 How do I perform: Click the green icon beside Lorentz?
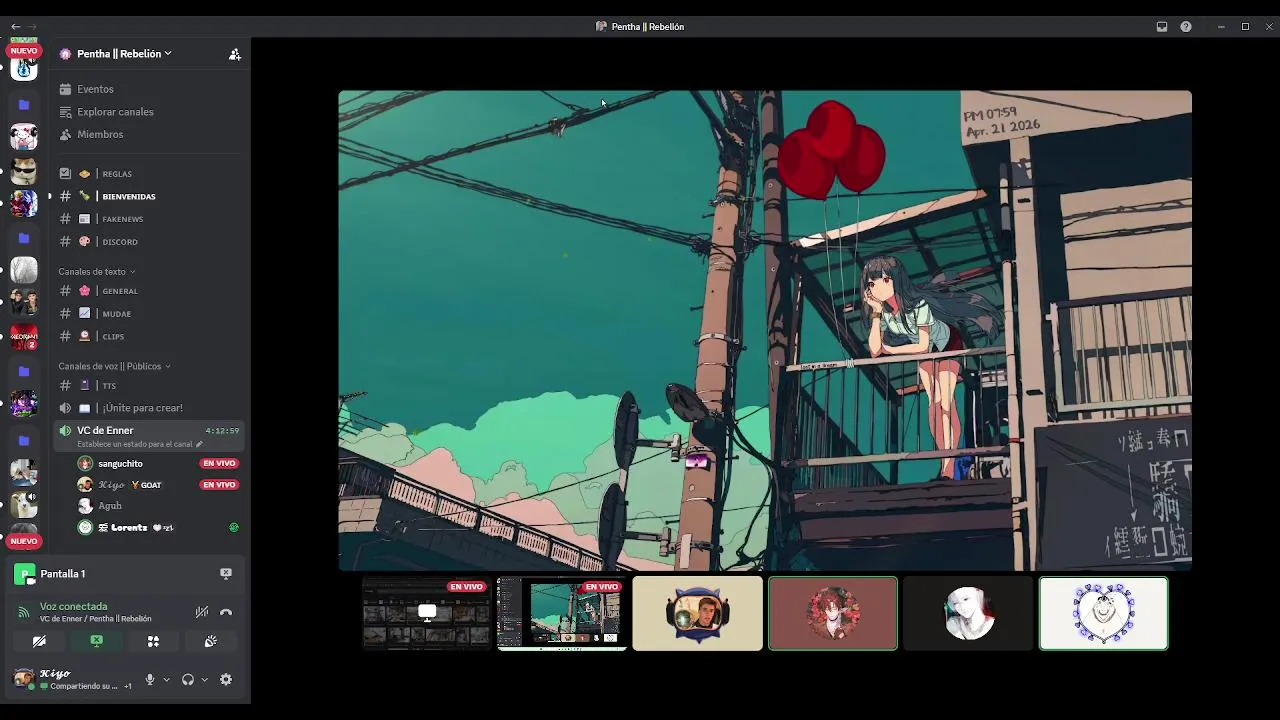234,527
